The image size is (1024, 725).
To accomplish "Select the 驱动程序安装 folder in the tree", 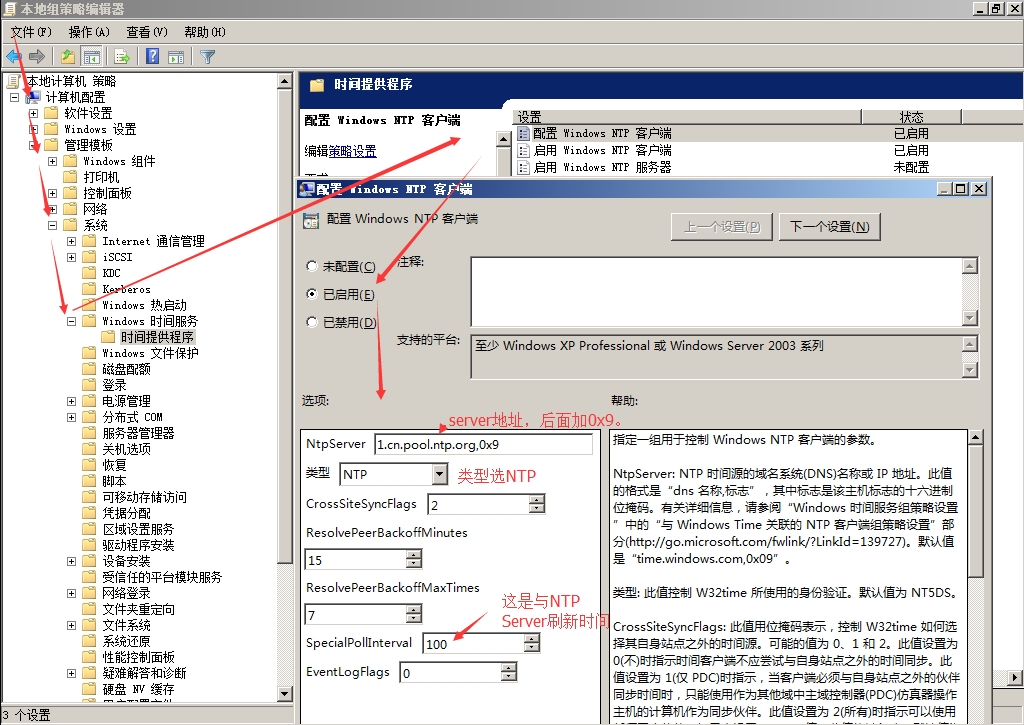I will (x=138, y=545).
